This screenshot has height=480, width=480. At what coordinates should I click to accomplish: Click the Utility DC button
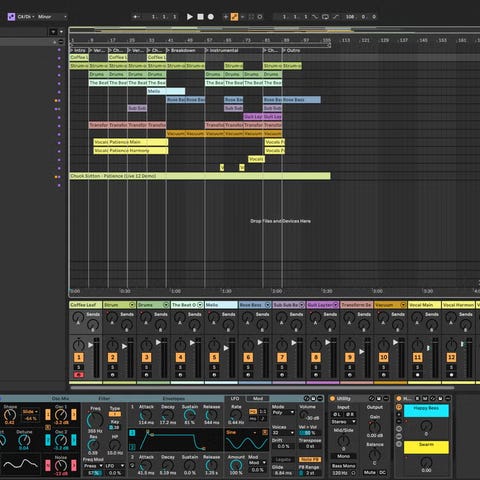pyautogui.click(x=382, y=472)
